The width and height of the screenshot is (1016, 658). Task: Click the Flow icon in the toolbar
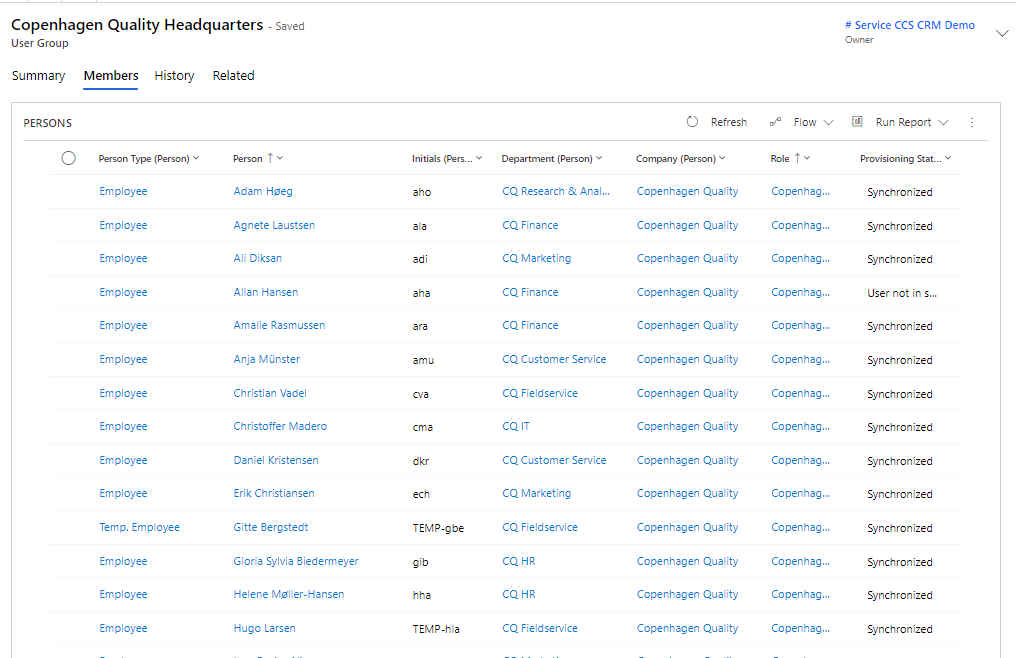[x=775, y=122]
